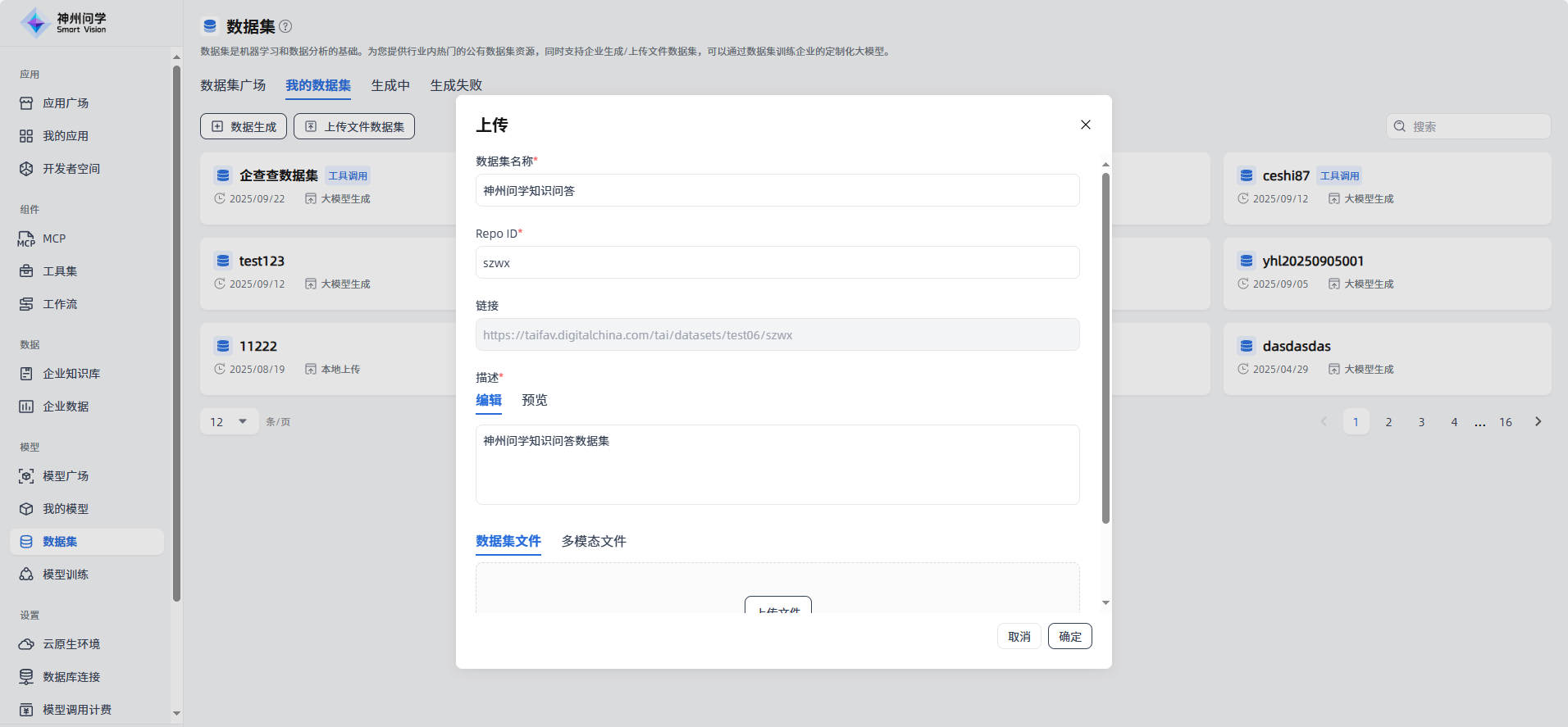Click the MCP icon in sidebar
The height and width of the screenshot is (727, 1568).
[26, 239]
